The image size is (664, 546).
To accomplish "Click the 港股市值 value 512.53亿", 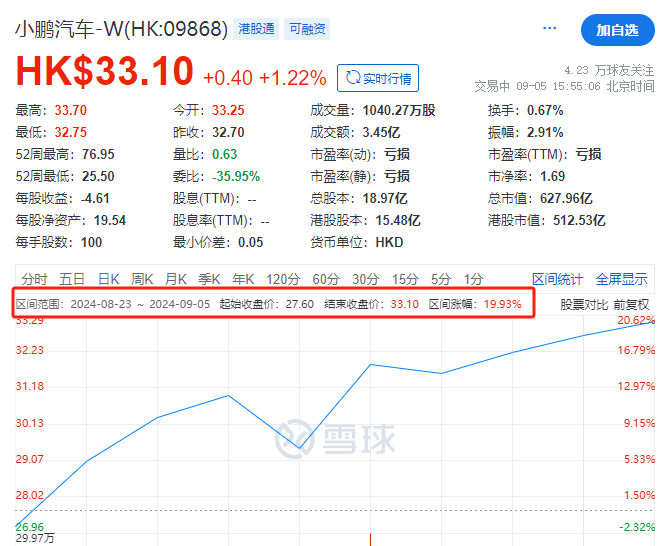I will (579, 221).
